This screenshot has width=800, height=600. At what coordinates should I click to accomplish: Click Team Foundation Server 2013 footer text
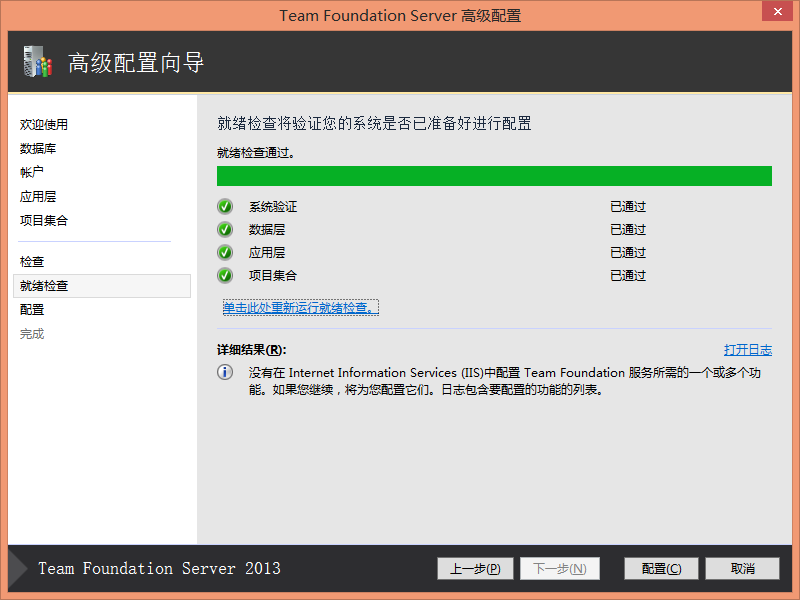(x=159, y=568)
